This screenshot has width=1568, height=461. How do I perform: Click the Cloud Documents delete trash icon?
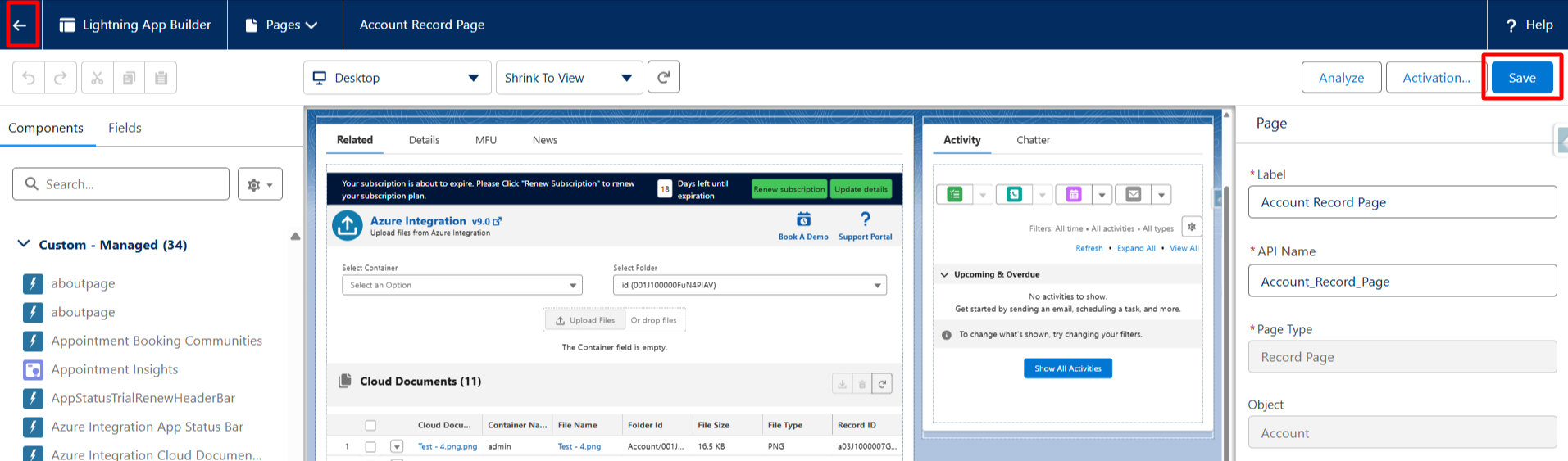point(861,383)
